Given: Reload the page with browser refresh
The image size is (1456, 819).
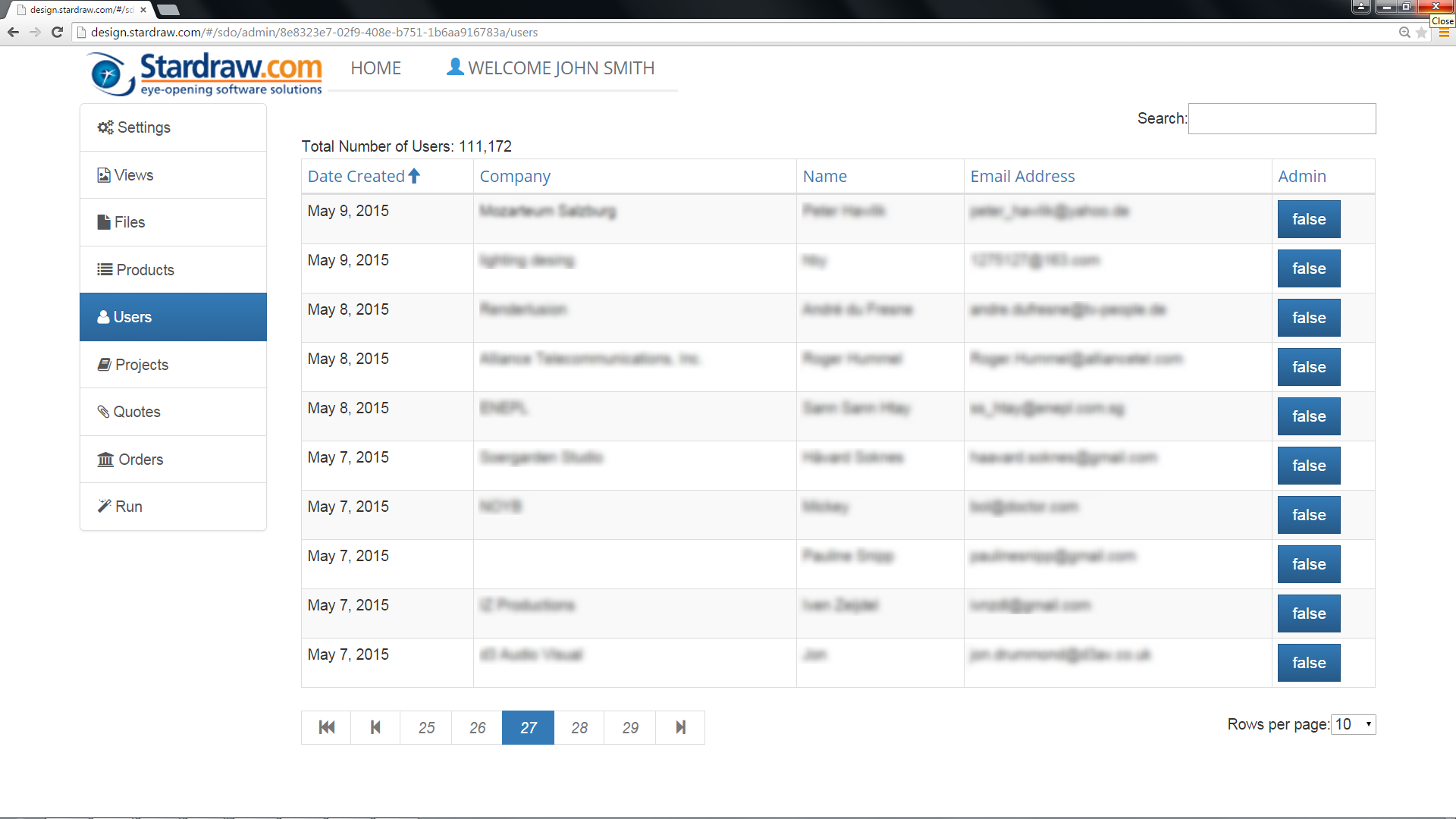Looking at the screenshot, I should (57, 32).
